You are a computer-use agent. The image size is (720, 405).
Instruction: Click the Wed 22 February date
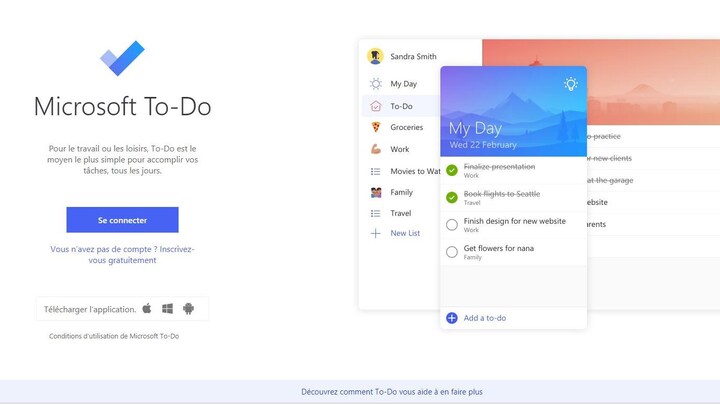483,145
